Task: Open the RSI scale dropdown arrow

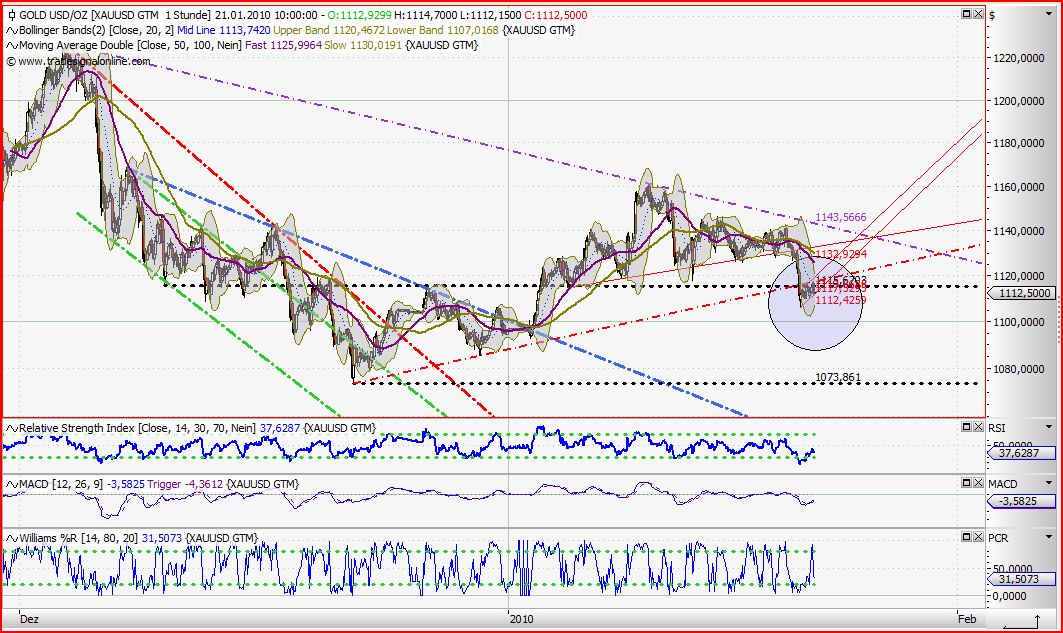Action: 1049,427
